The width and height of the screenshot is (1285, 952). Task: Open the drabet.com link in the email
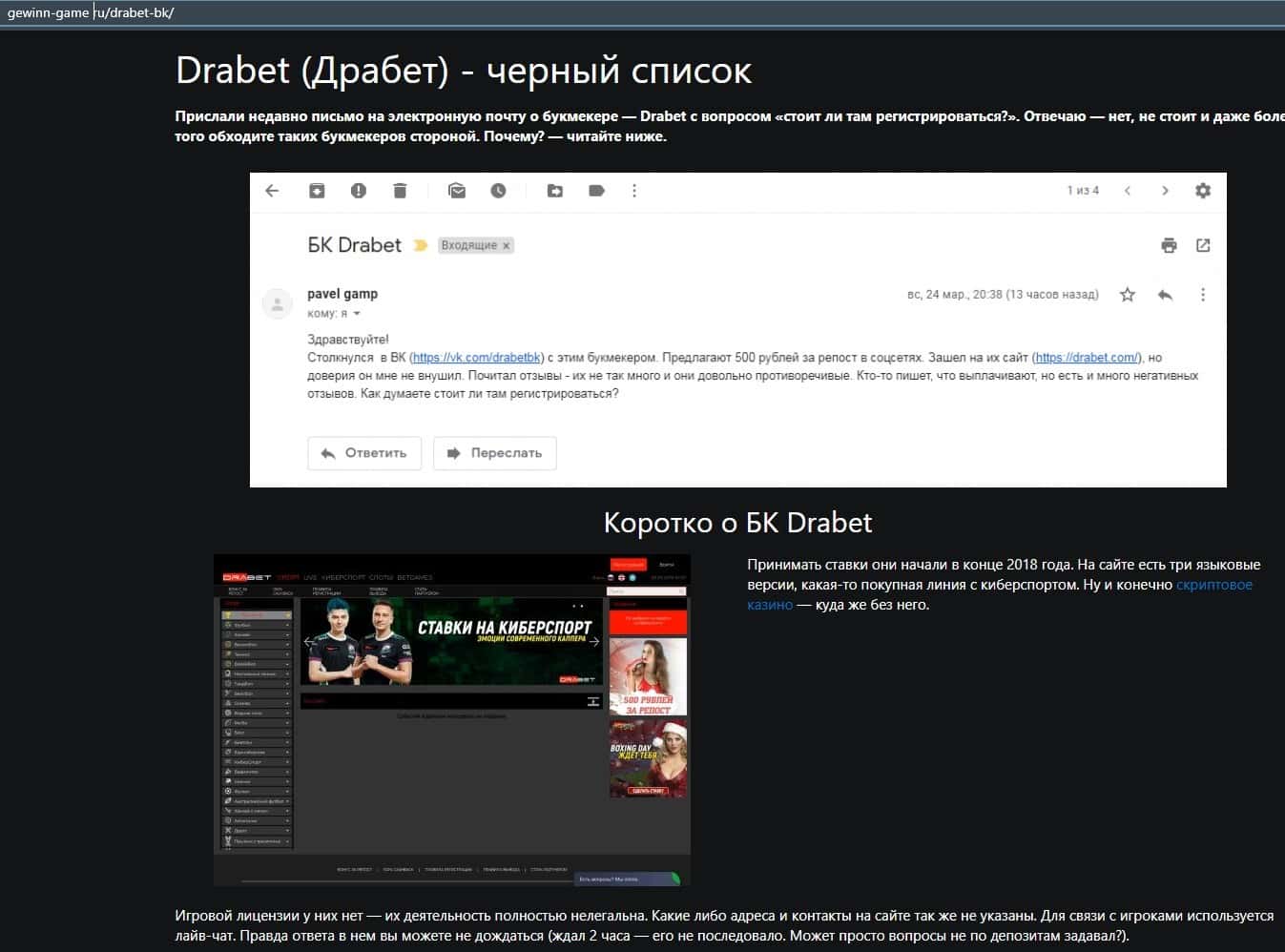point(1087,358)
